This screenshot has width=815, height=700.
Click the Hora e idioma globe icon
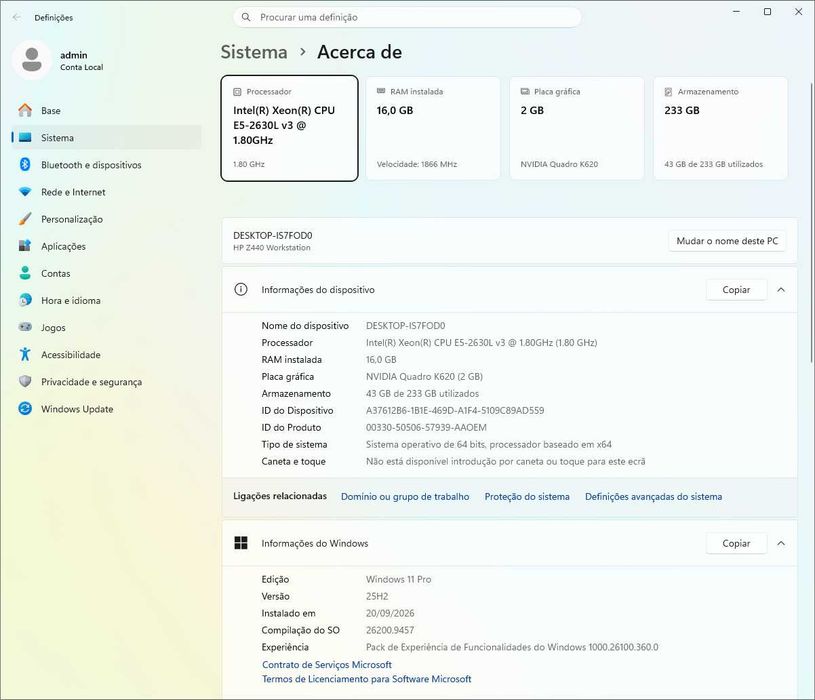coord(25,300)
